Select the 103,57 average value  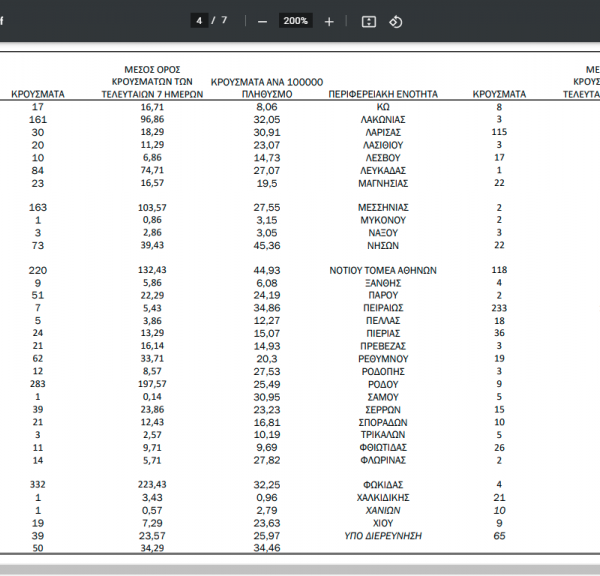tap(152, 208)
